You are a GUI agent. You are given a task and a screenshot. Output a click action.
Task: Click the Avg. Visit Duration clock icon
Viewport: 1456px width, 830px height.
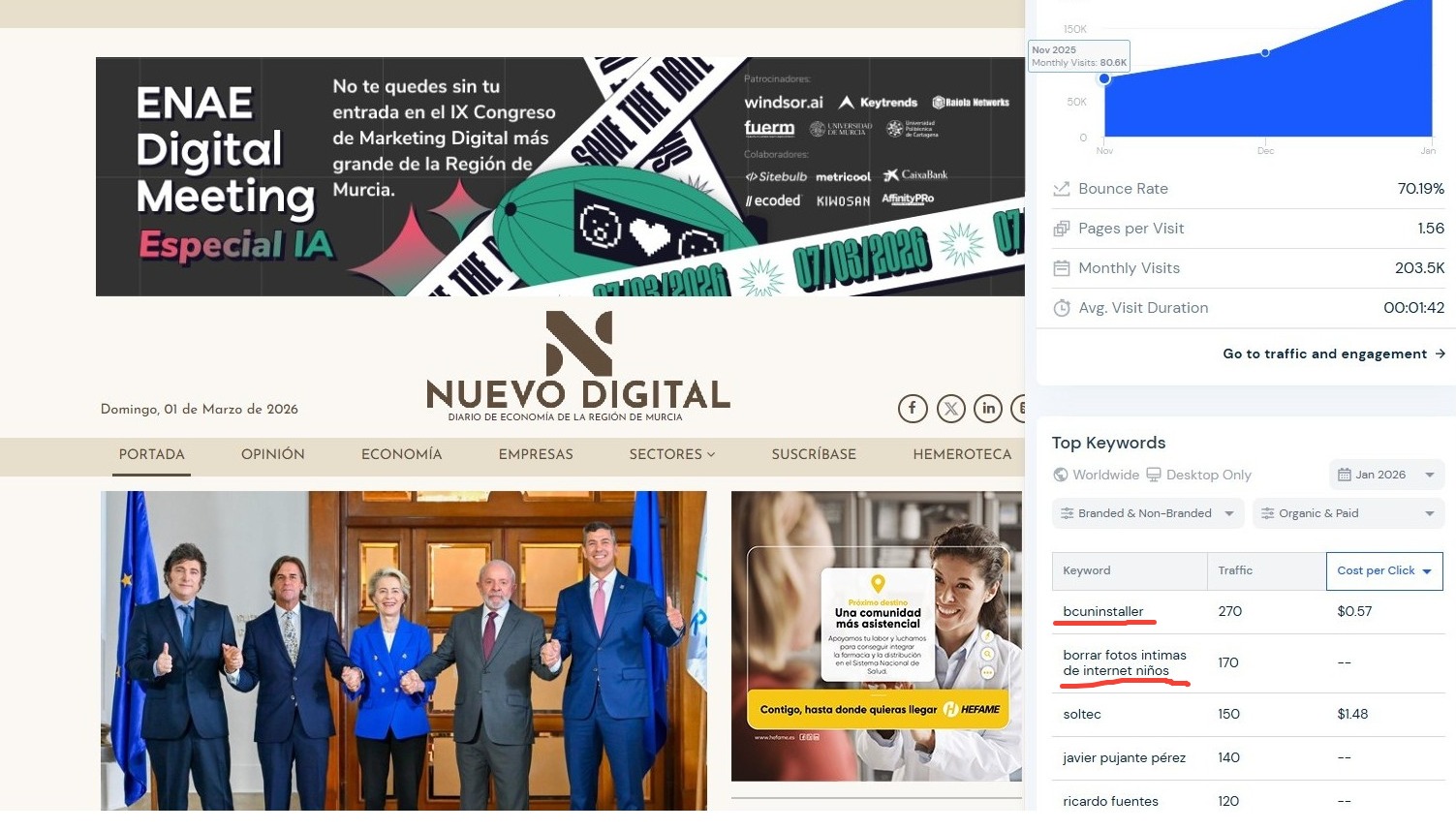(x=1062, y=308)
